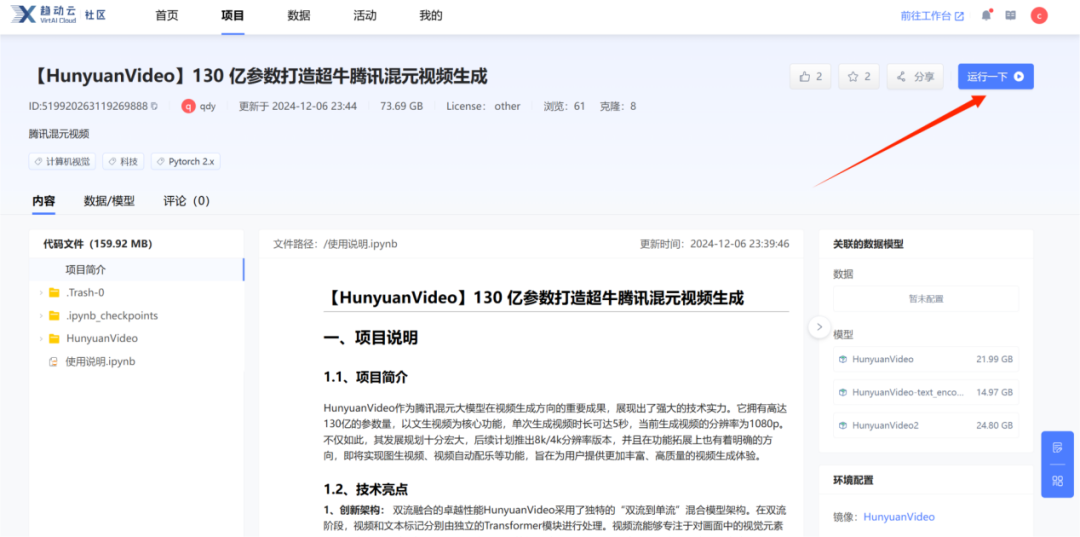Star the project to favorites
Image resolution: width=1080 pixels, height=537 pixels.
(859, 76)
